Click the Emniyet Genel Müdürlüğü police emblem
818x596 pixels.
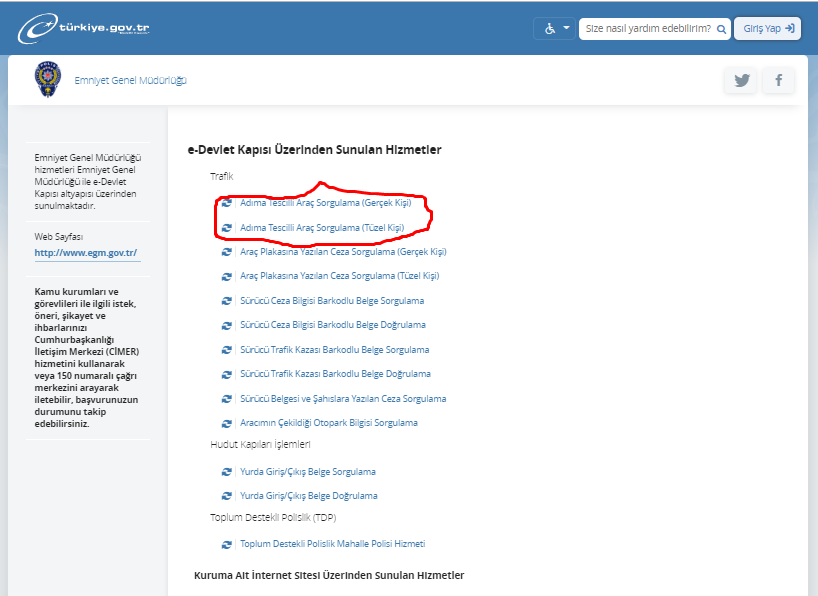click(x=47, y=80)
